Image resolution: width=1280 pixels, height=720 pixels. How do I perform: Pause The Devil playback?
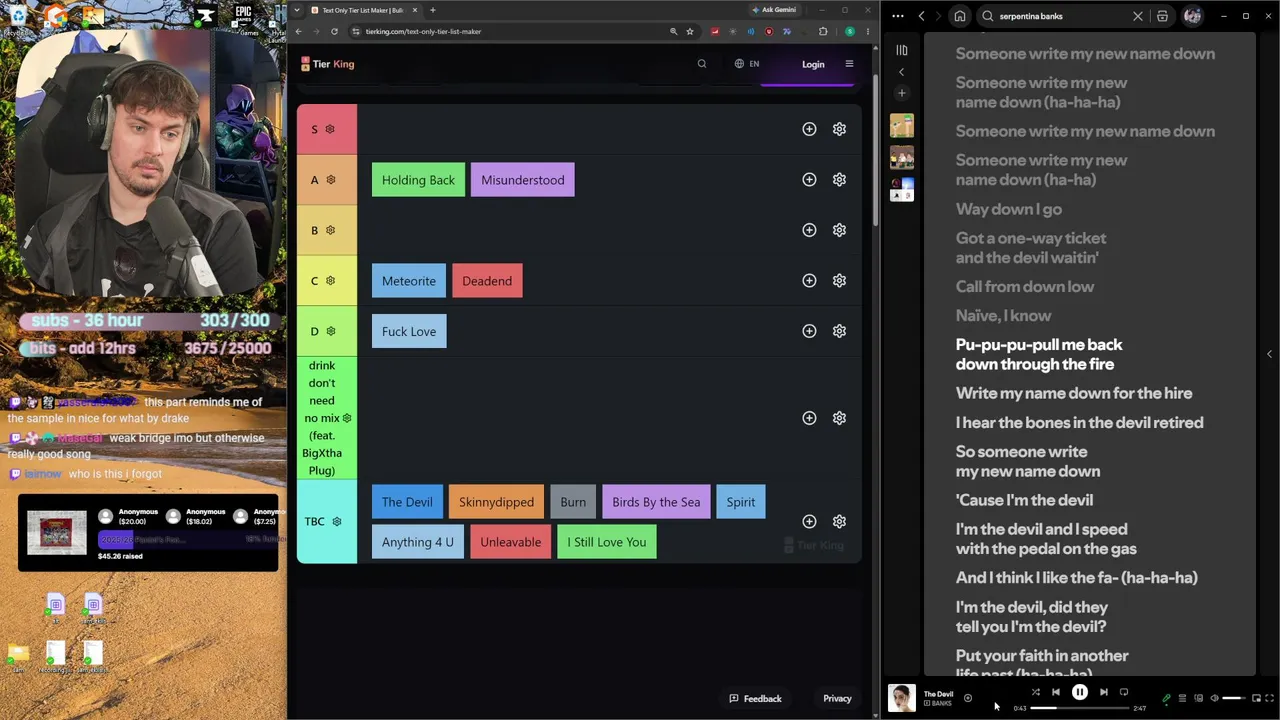click(x=1080, y=692)
